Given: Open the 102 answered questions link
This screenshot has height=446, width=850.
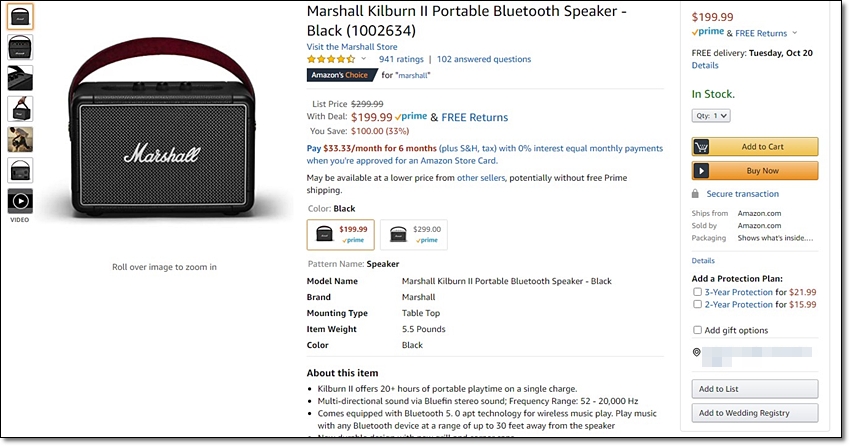Looking at the screenshot, I should coord(484,59).
